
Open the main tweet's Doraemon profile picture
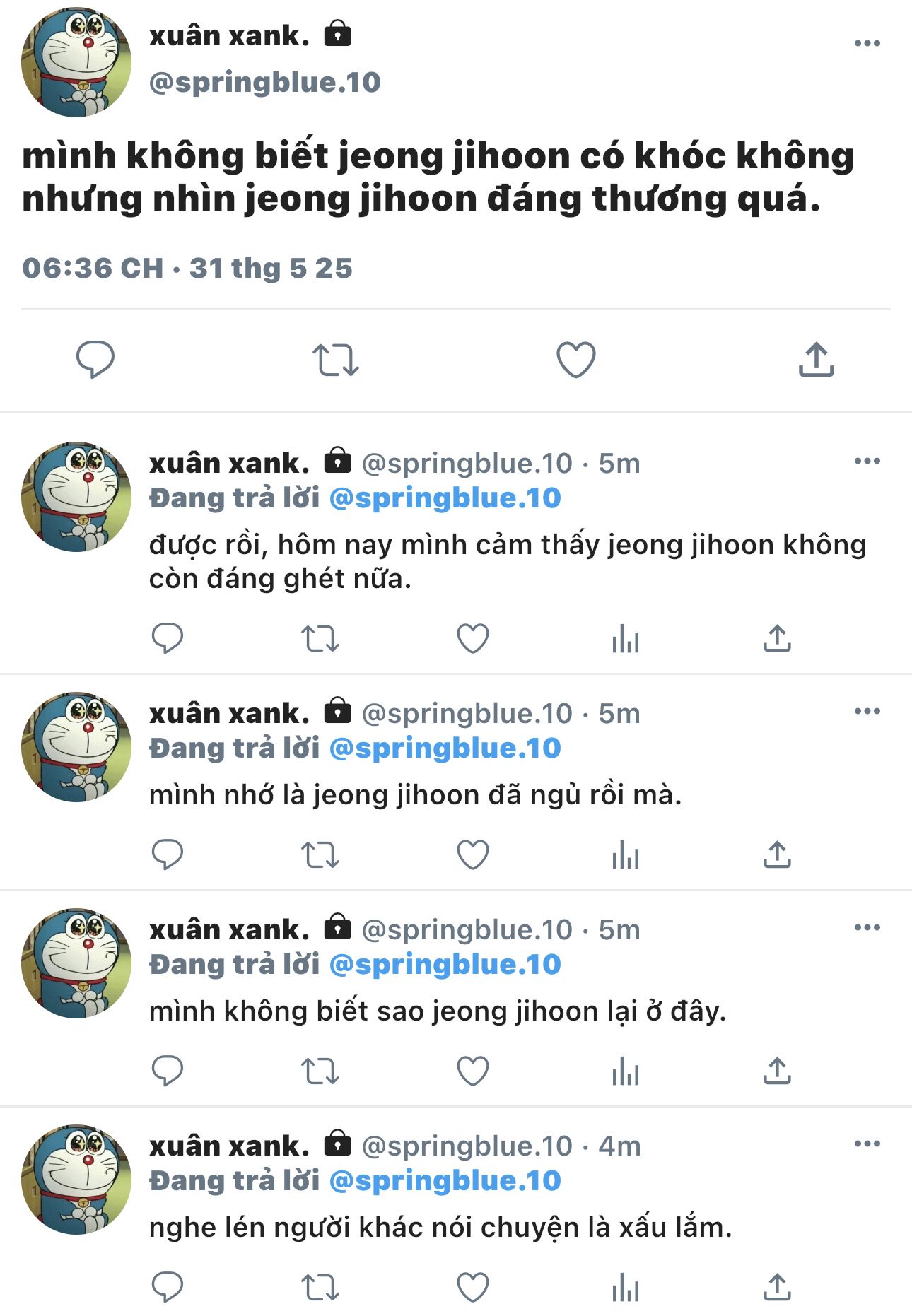point(76,62)
